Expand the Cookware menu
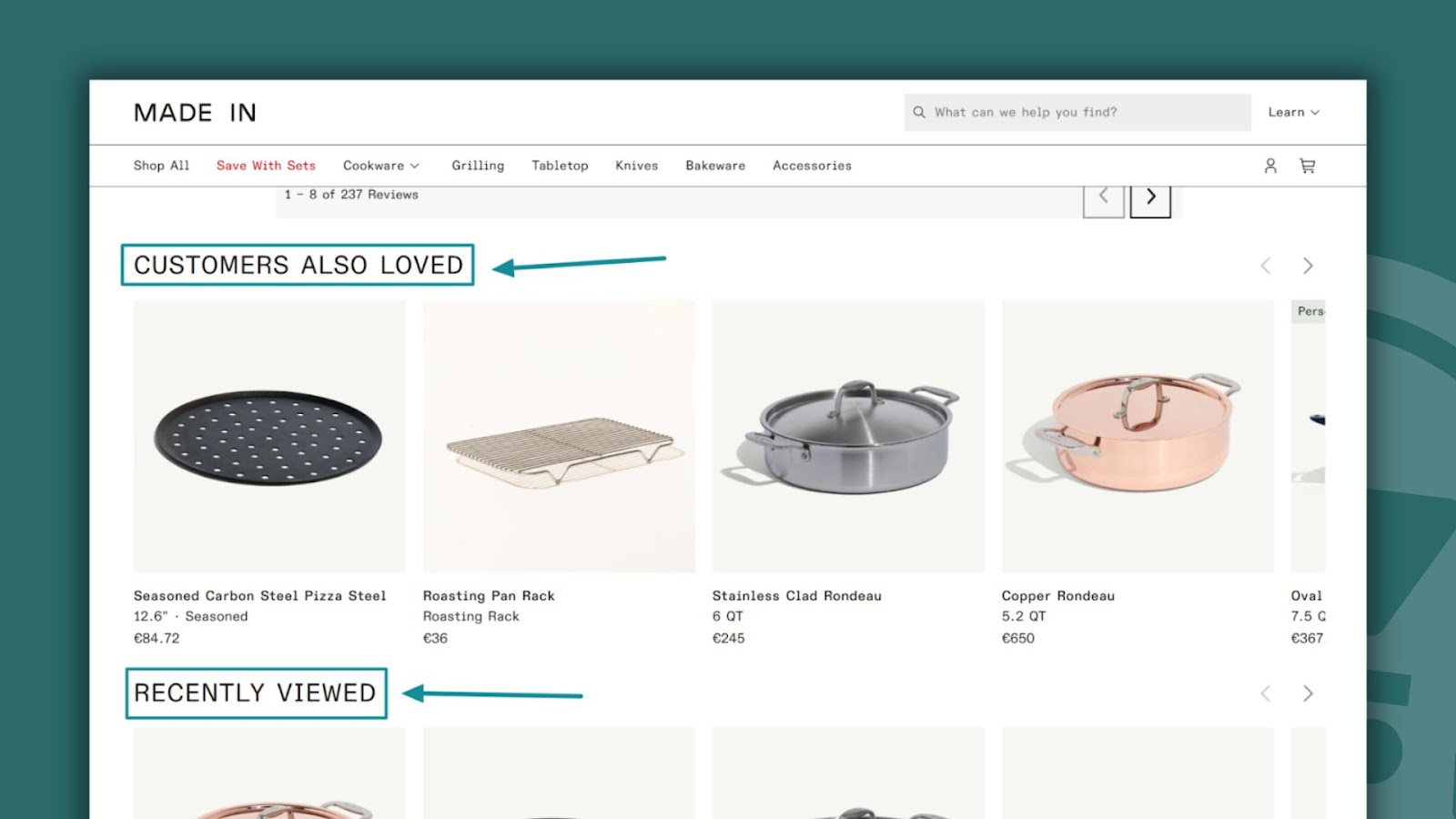This screenshot has height=819, width=1456. [380, 166]
